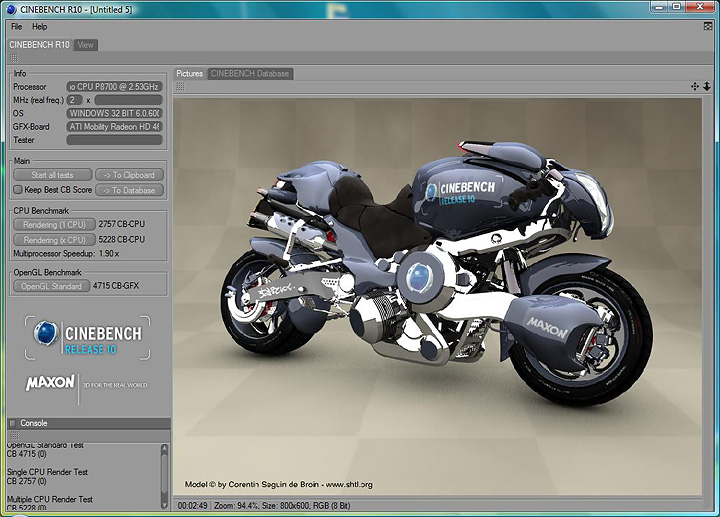720x517 pixels.
Task: Click the Console scrollbar thumb
Action: [x=164, y=476]
